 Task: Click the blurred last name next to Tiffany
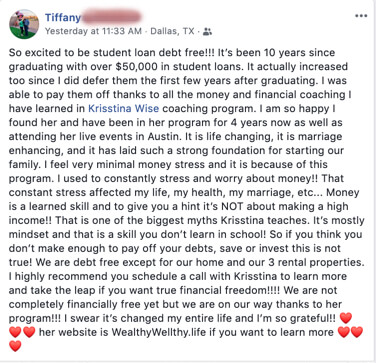pyautogui.click(x=111, y=17)
